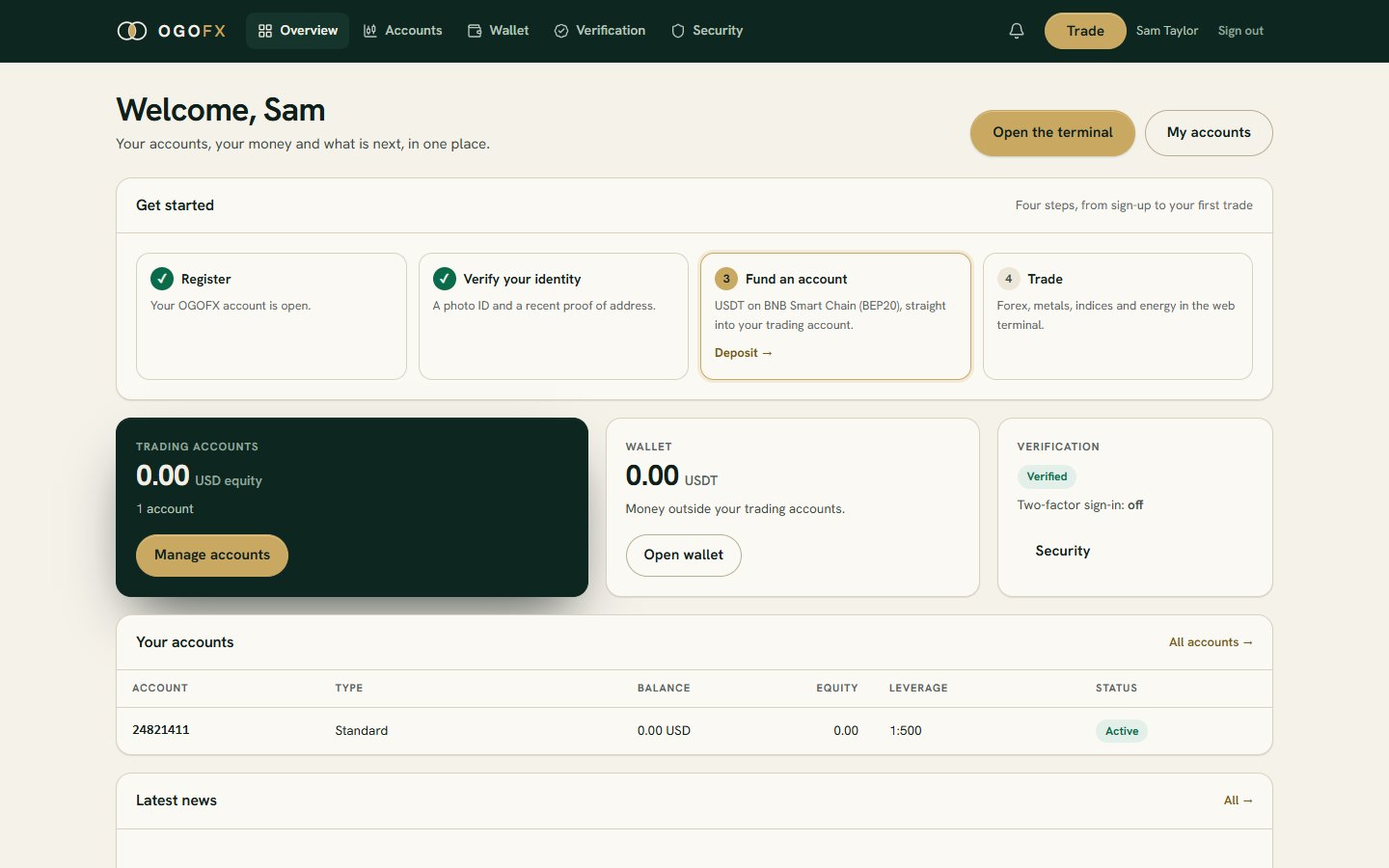Click the gold Trade button in header
The width and height of the screenshot is (1389, 868).
(1085, 31)
